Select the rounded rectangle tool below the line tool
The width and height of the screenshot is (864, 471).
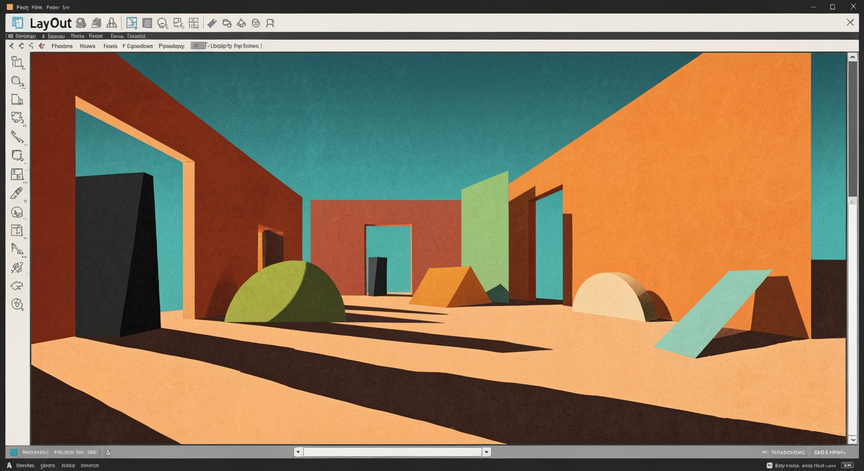pos(18,155)
